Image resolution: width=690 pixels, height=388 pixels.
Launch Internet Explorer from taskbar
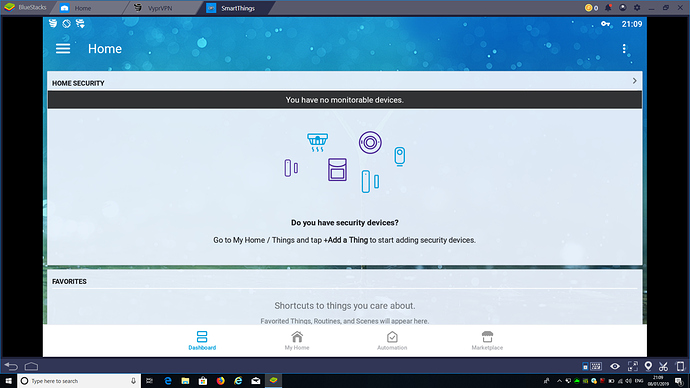click(x=238, y=381)
